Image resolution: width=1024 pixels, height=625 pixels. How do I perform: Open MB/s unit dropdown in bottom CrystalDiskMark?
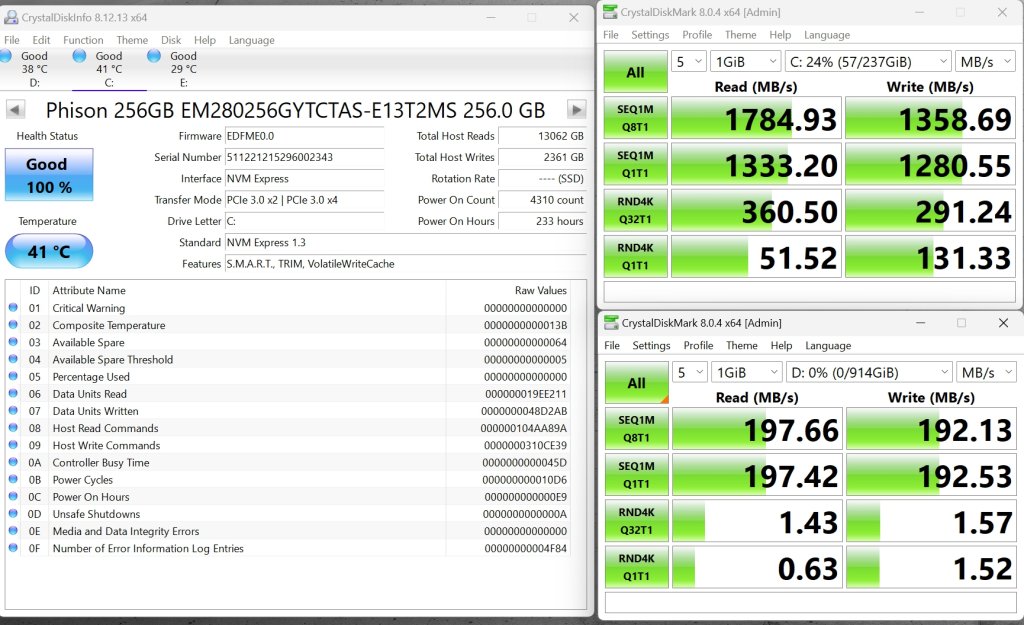click(986, 372)
